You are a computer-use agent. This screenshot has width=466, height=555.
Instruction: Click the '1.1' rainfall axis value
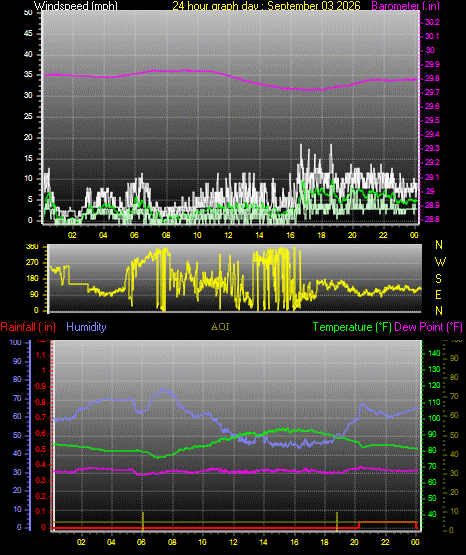pyautogui.click(x=41, y=355)
